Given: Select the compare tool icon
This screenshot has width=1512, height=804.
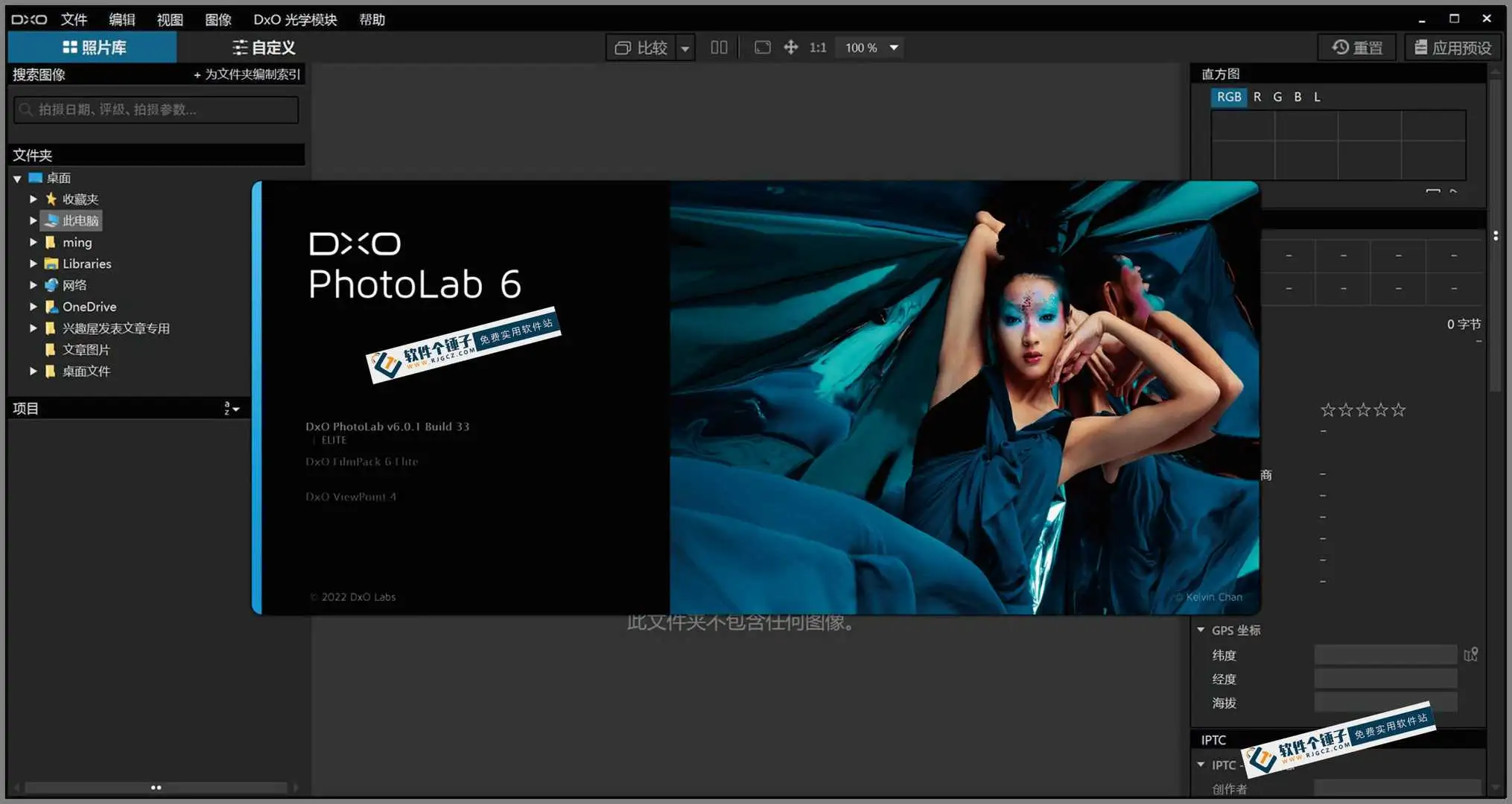Looking at the screenshot, I should 624,47.
